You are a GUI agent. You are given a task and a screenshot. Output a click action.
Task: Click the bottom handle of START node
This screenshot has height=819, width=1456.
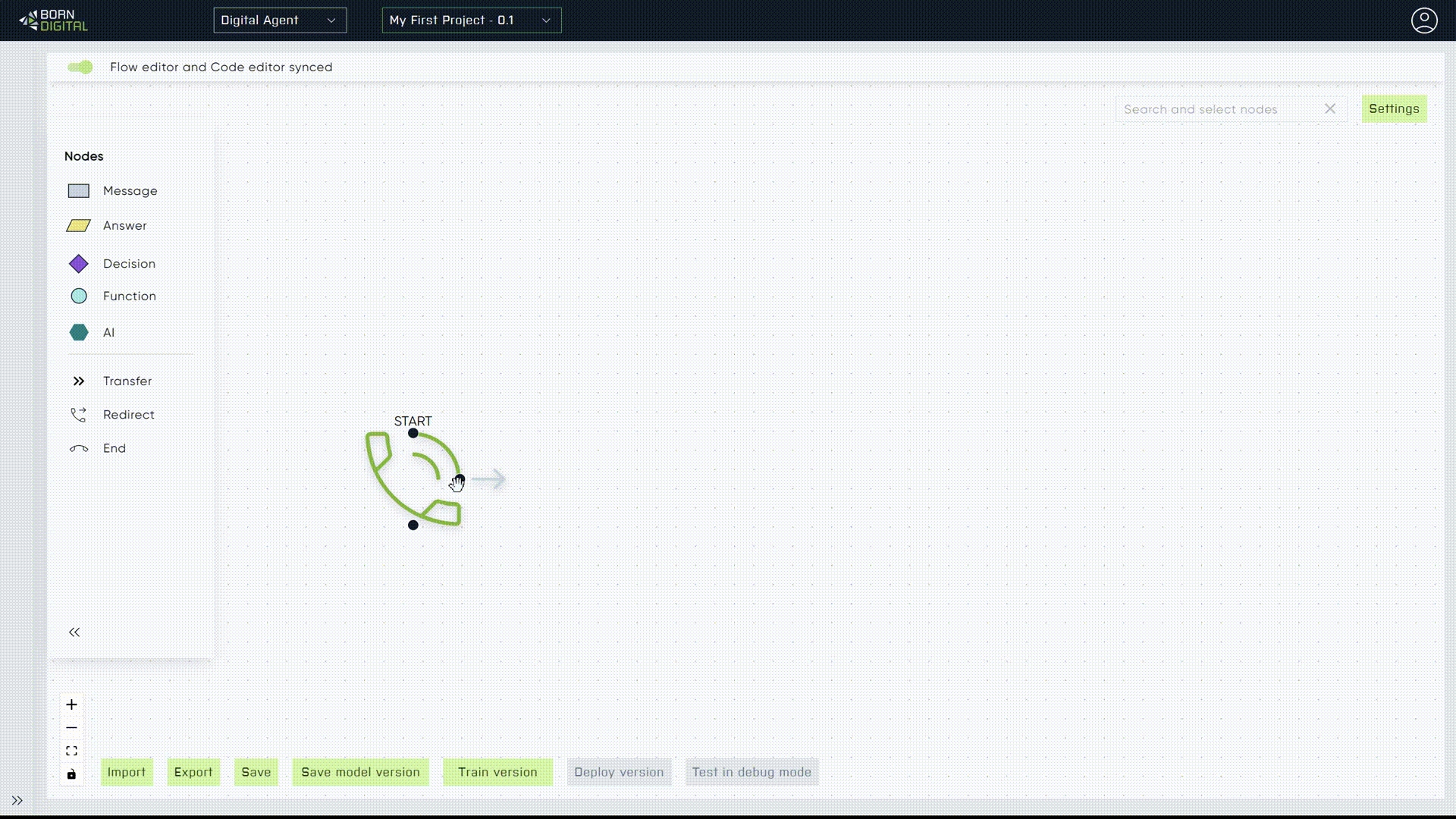point(413,525)
